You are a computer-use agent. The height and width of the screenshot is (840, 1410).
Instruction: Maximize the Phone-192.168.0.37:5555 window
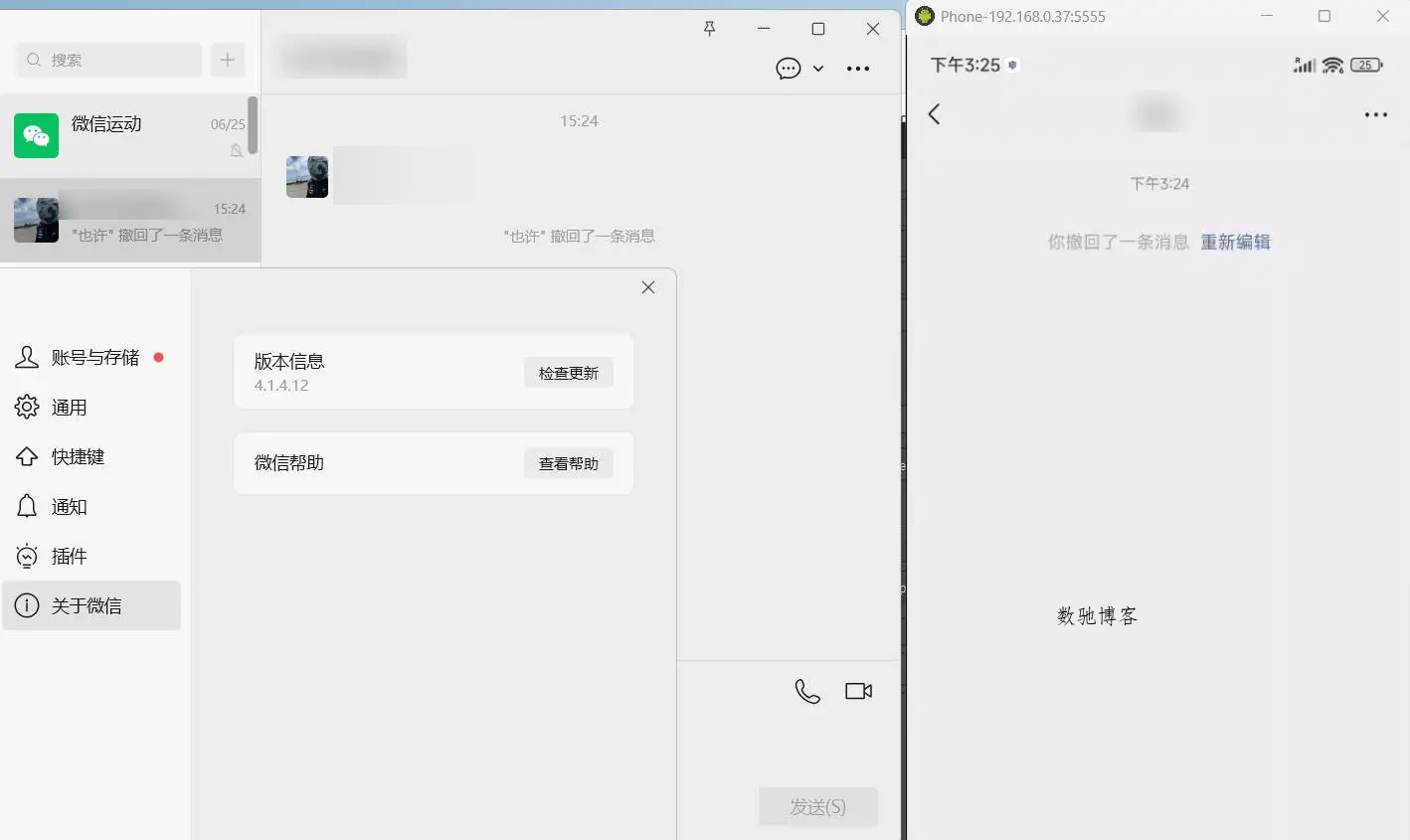1324,16
